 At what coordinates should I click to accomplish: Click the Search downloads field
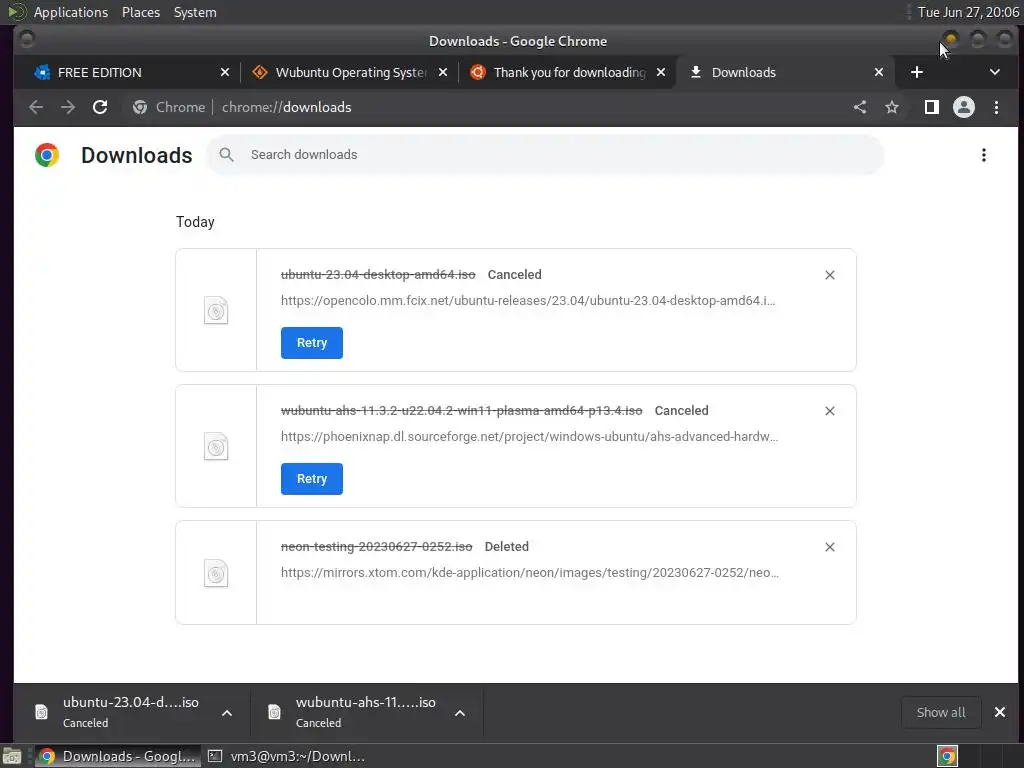[x=545, y=155]
